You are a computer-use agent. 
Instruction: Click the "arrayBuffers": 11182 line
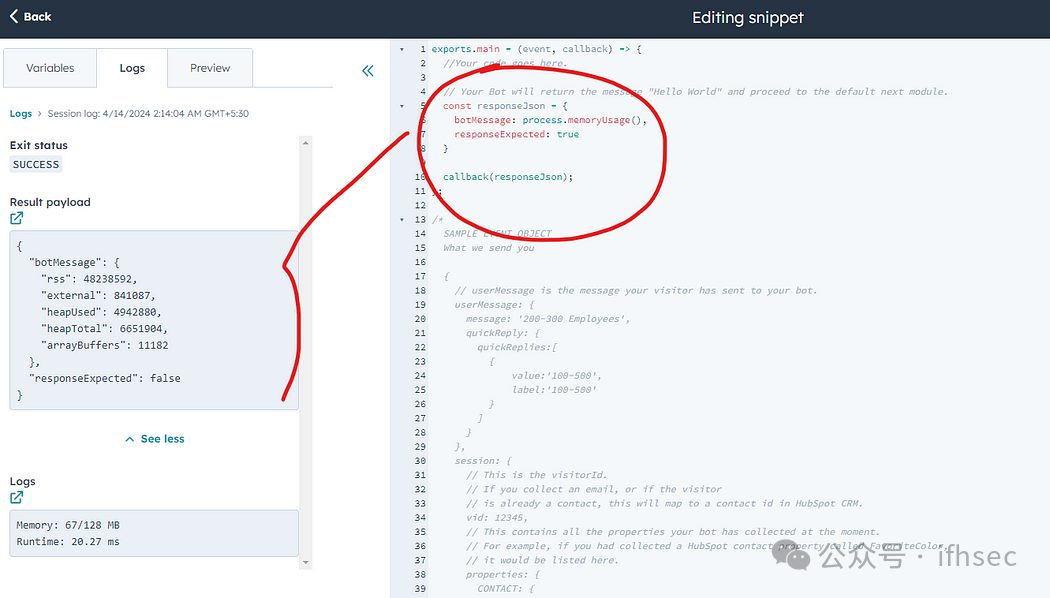coord(104,346)
